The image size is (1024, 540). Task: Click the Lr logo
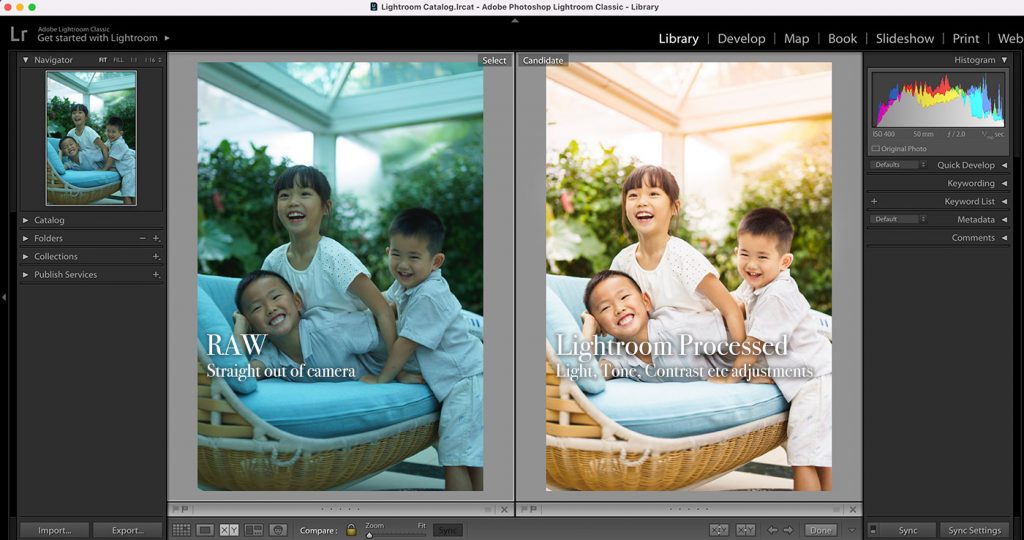18,34
